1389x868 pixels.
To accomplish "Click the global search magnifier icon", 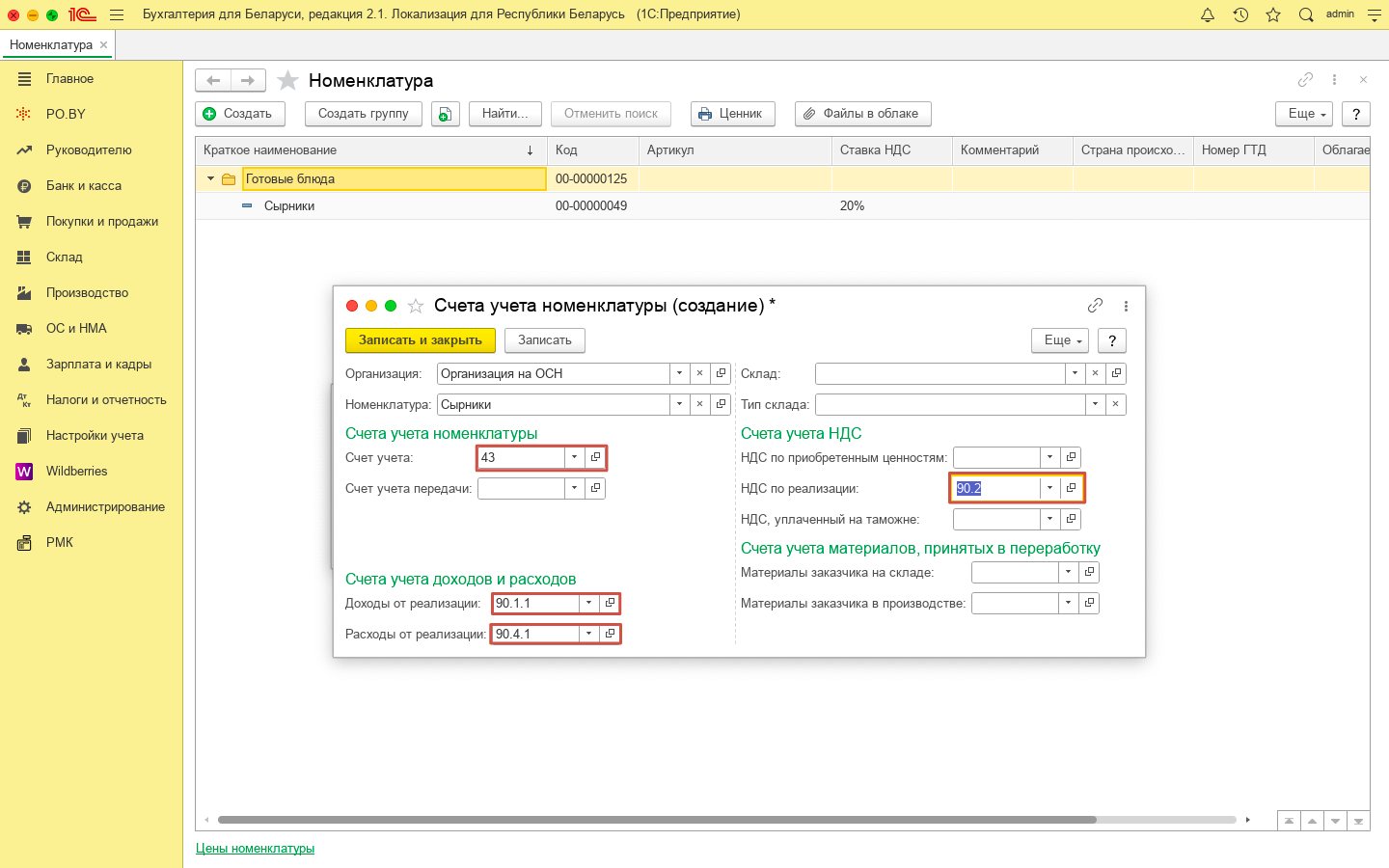I will [1306, 14].
